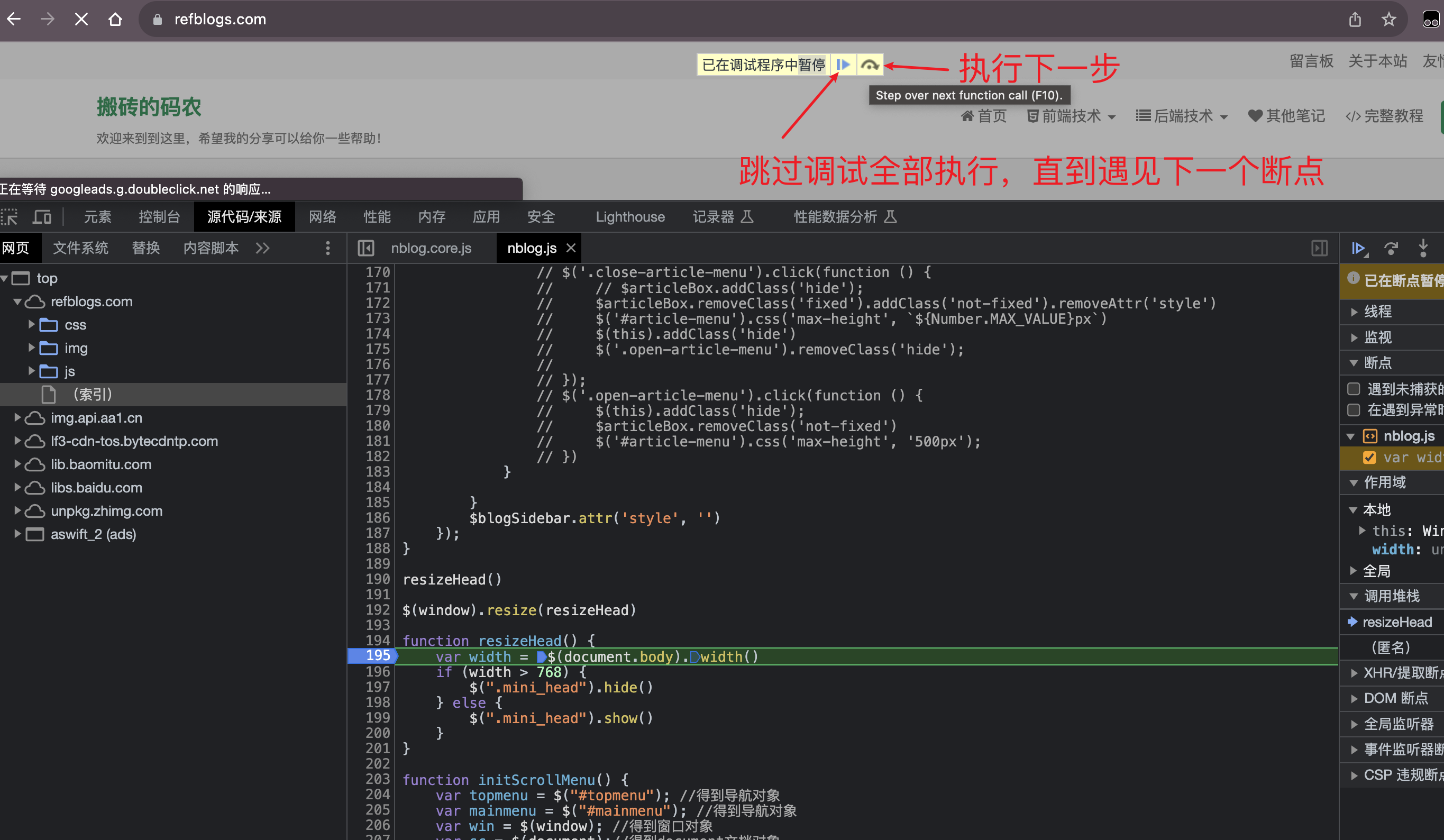Switch to the 网络 network tab
Screen dimensions: 1444x840
(323, 217)
